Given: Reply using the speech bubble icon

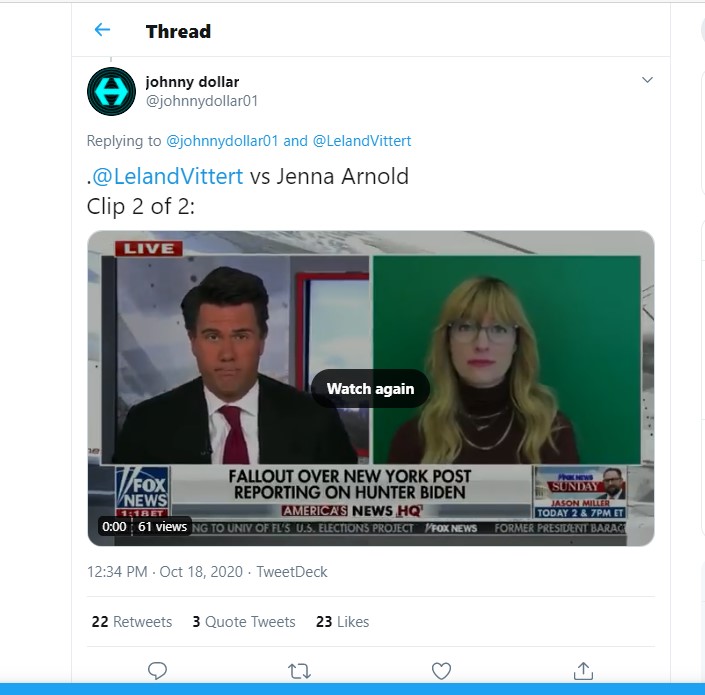Looking at the screenshot, I should pos(157,671).
